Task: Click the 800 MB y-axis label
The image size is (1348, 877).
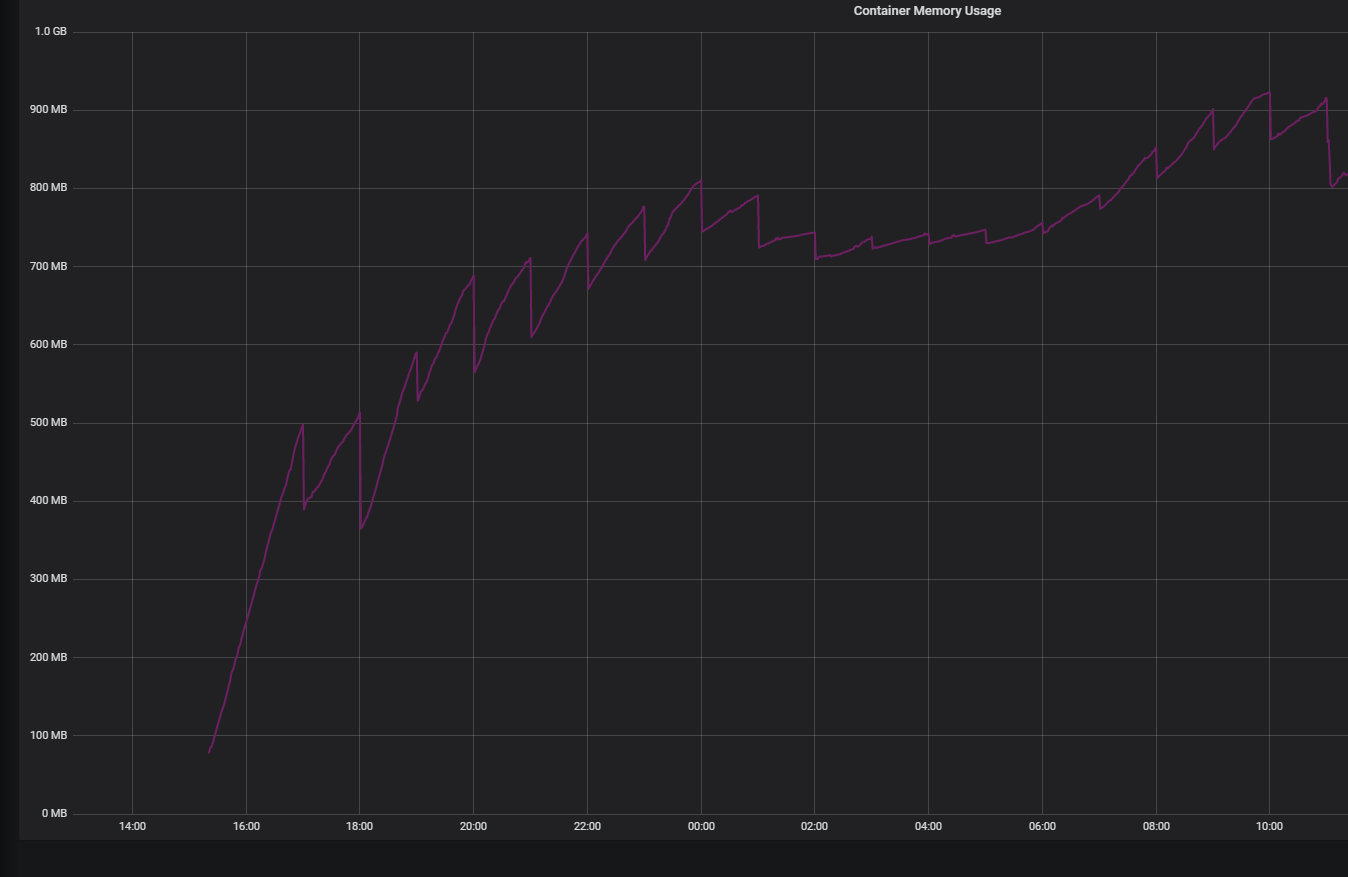Action: pyautogui.click(x=47, y=186)
